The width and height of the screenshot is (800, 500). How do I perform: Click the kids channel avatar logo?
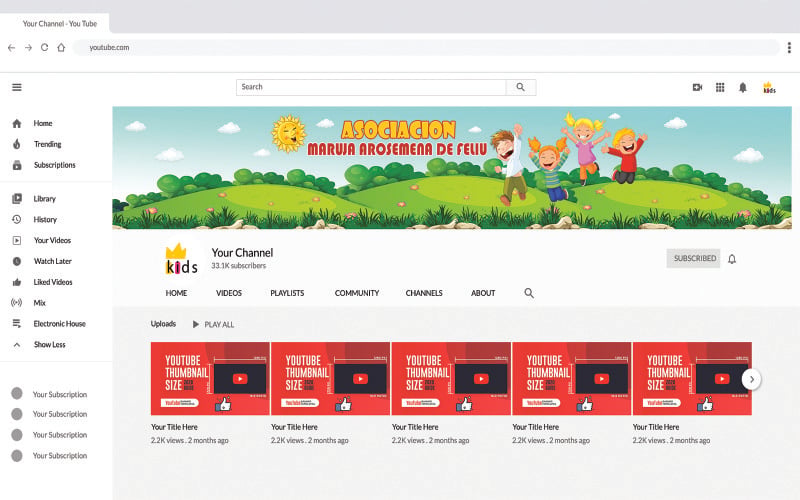click(181, 259)
